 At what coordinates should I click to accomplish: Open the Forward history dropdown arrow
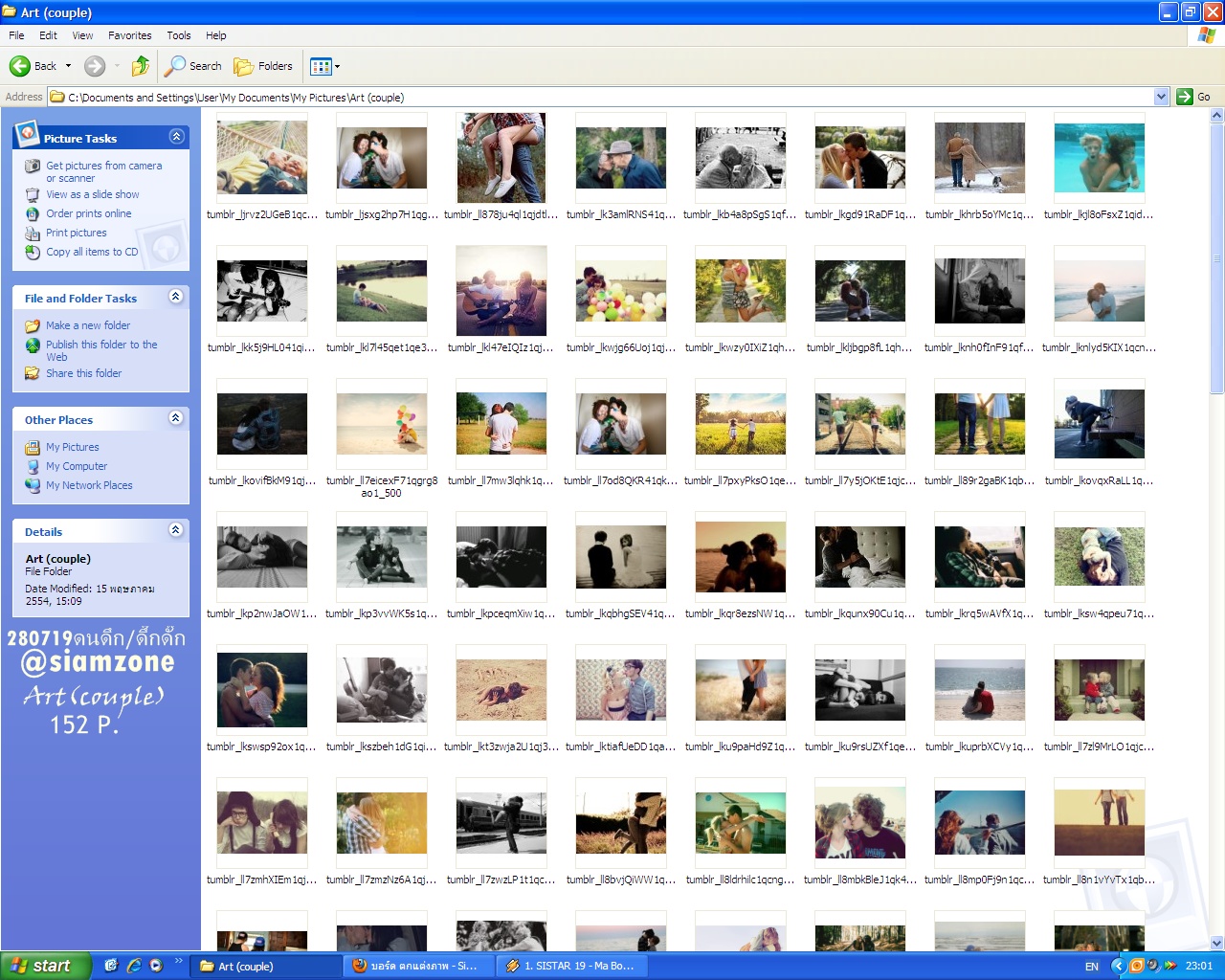117,66
